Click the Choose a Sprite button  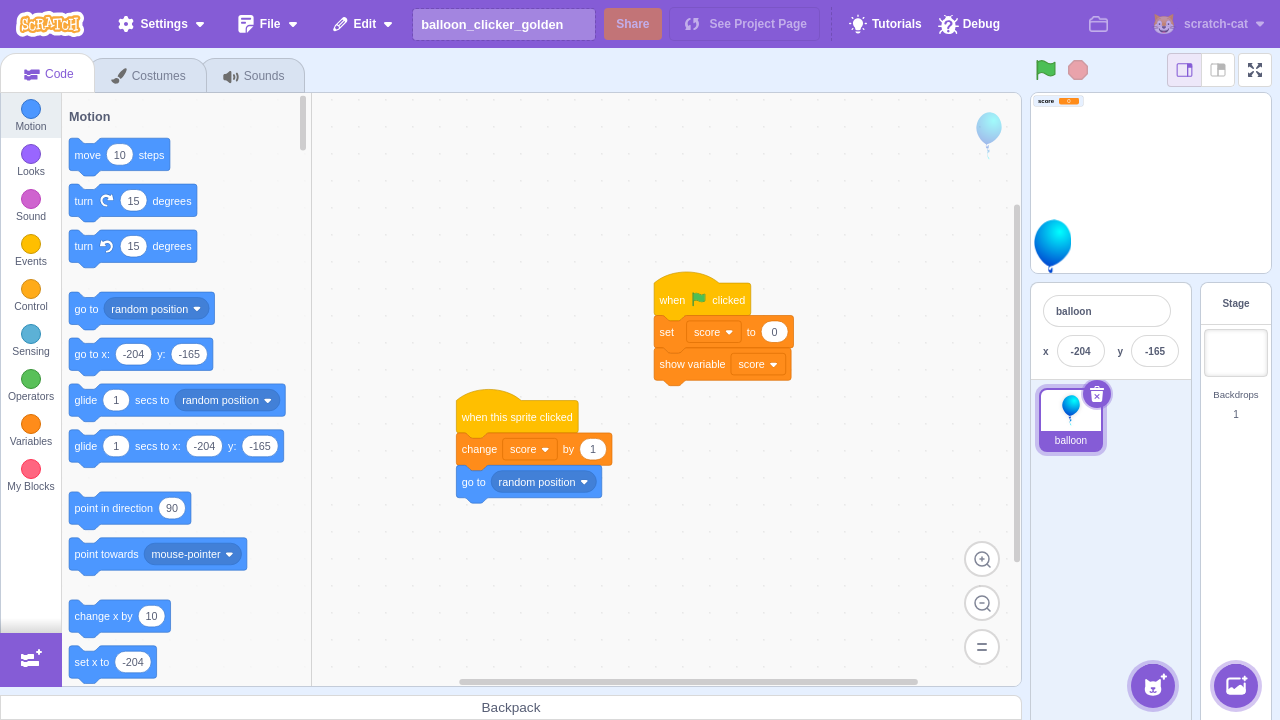(1153, 686)
